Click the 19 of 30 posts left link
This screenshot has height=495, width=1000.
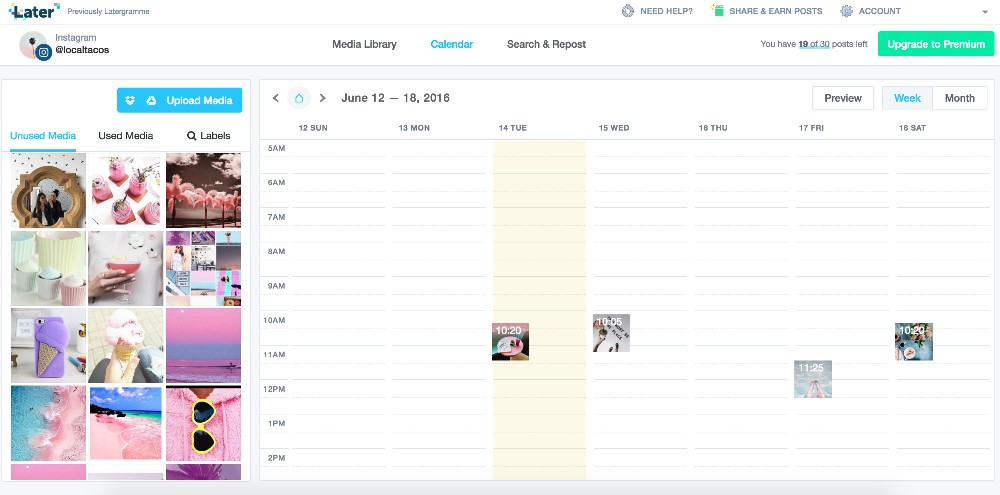tap(814, 45)
